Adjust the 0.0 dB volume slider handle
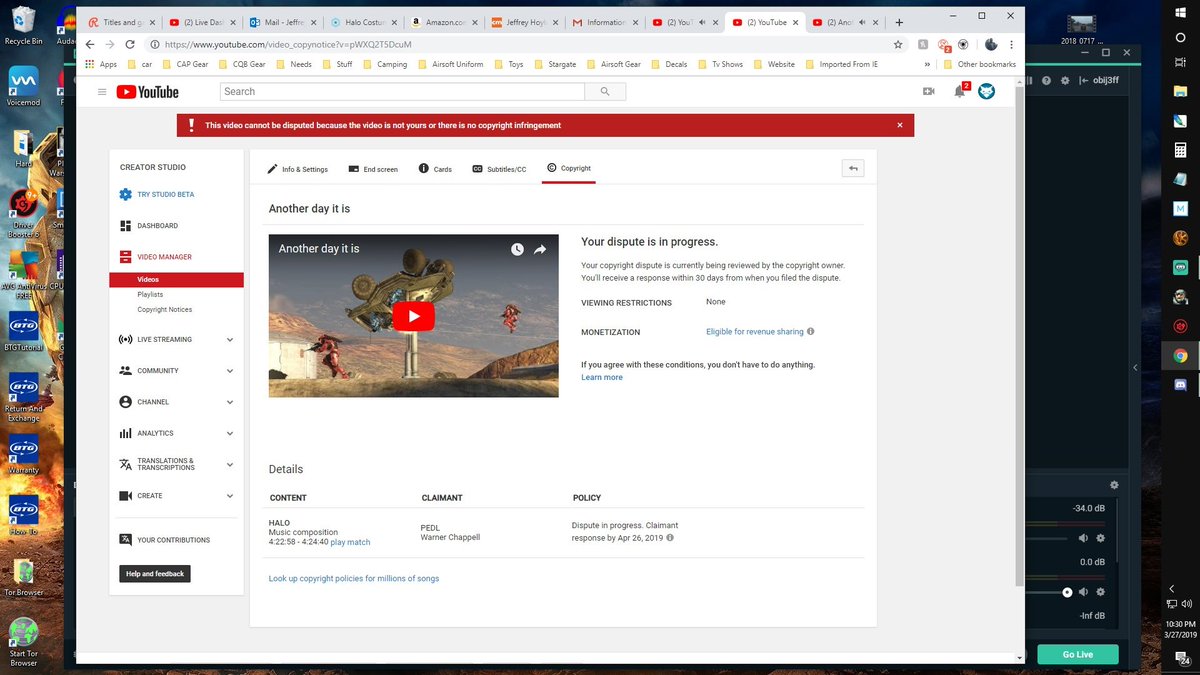This screenshot has height=675, width=1200. pyautogui.click(x=1067, y=592)
